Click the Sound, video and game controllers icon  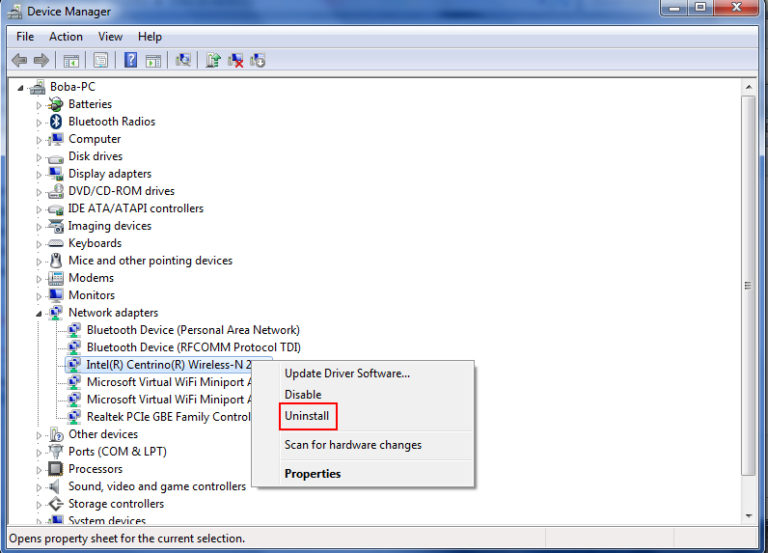(54, 486)
